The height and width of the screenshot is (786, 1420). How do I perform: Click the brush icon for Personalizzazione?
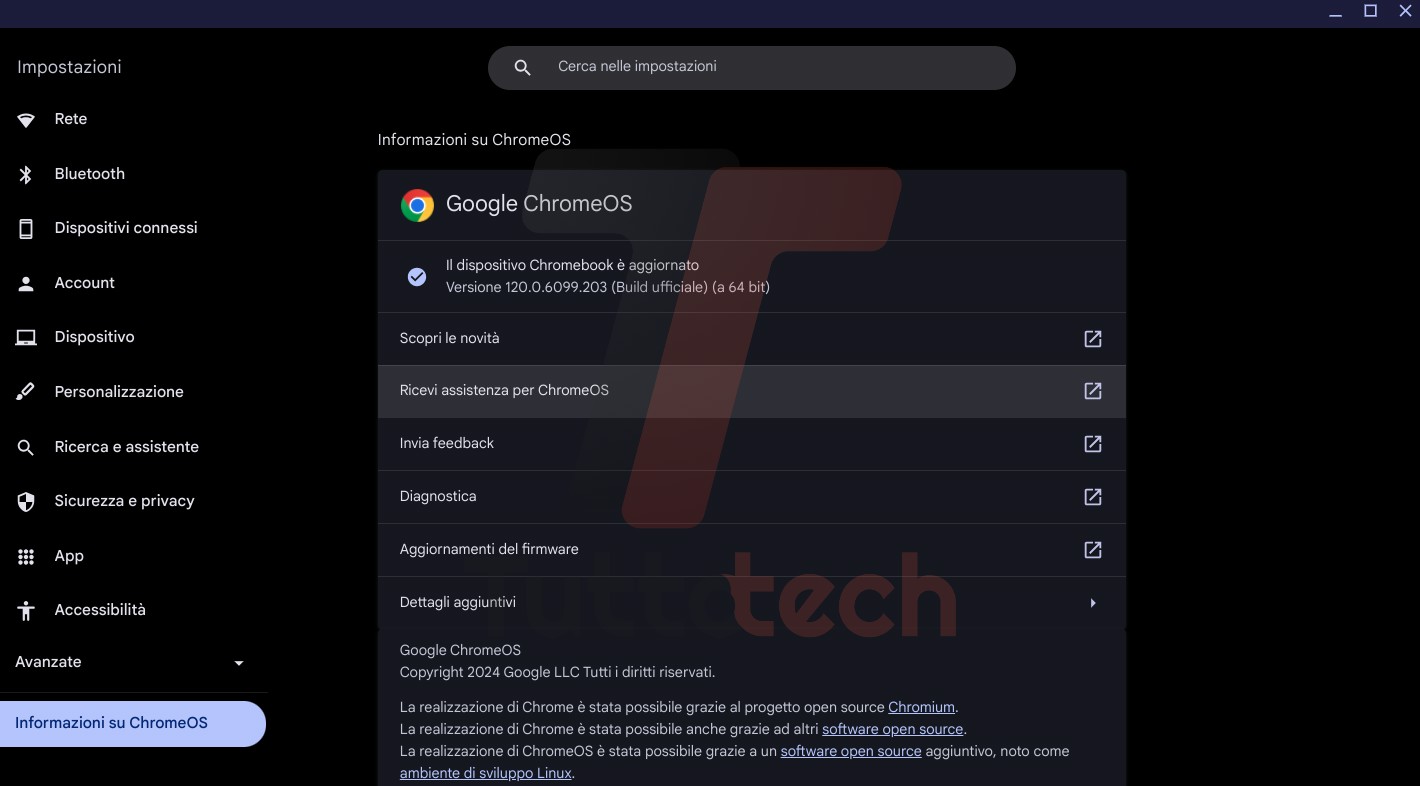point(26,392)
